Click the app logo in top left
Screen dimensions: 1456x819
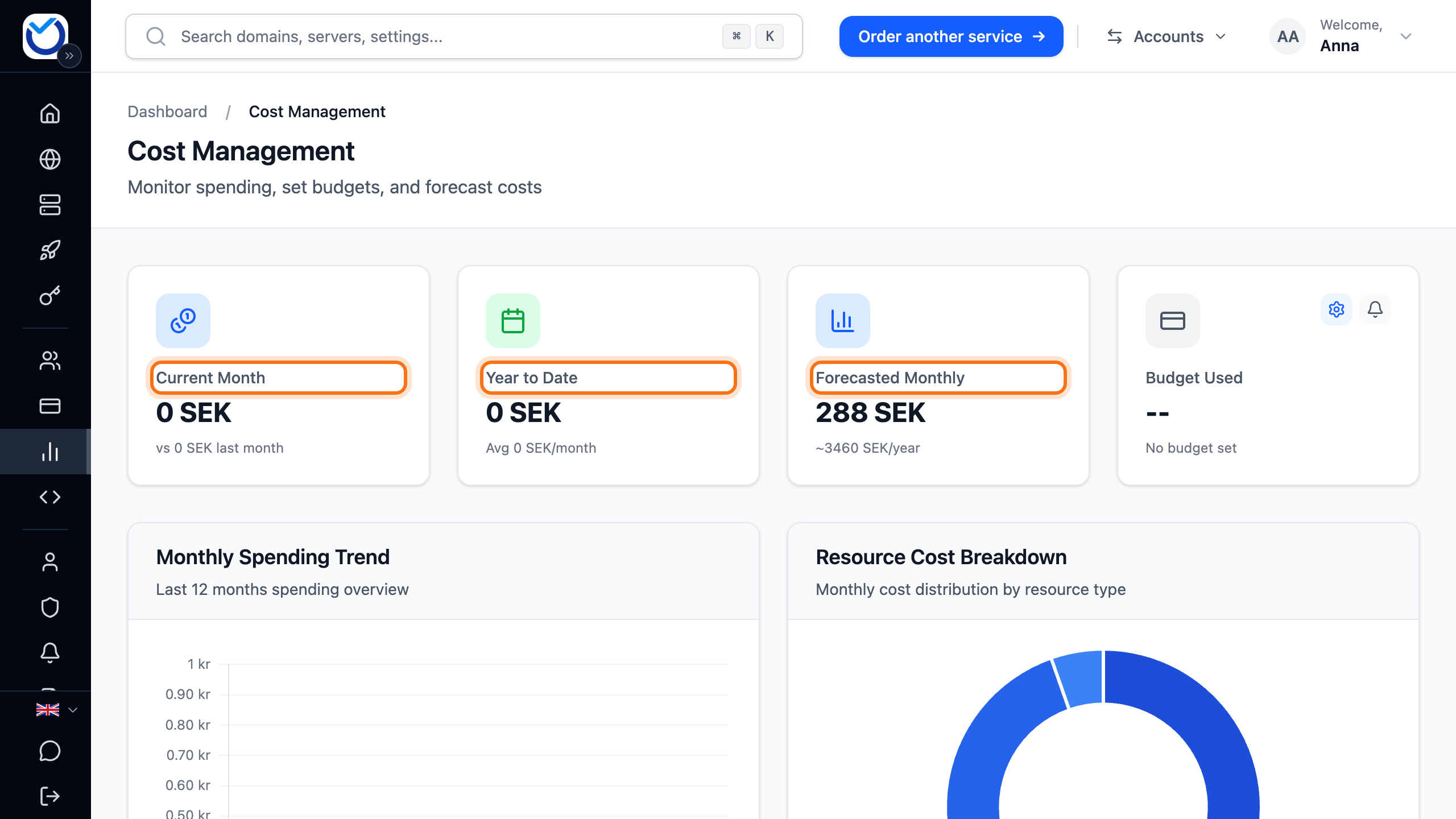(45, 36)
